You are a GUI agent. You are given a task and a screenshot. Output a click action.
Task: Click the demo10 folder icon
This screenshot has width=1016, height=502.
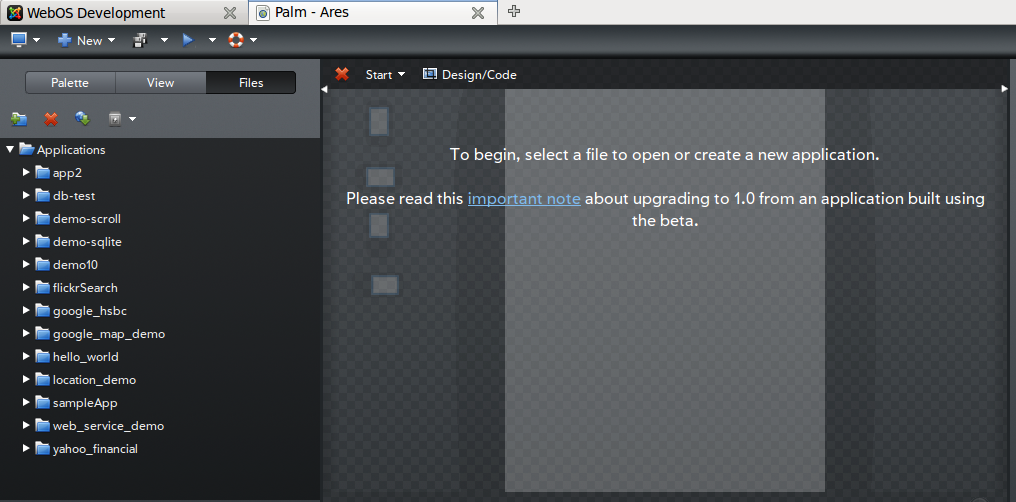[x=43, y=265]
